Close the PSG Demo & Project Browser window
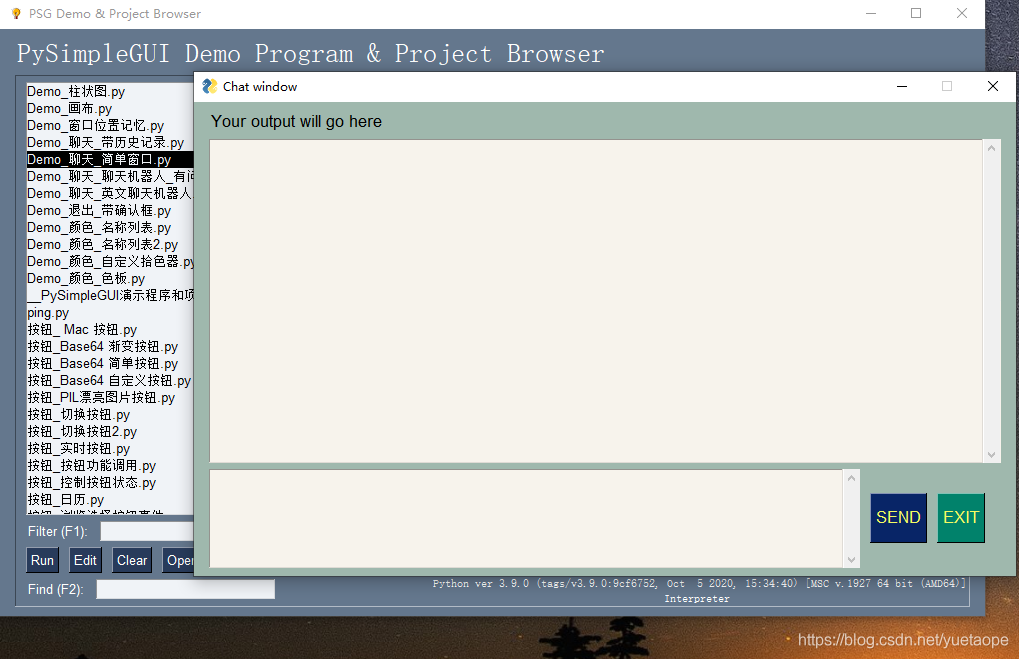This screenshot has height=659, width=1019. (x=962, y=14)
